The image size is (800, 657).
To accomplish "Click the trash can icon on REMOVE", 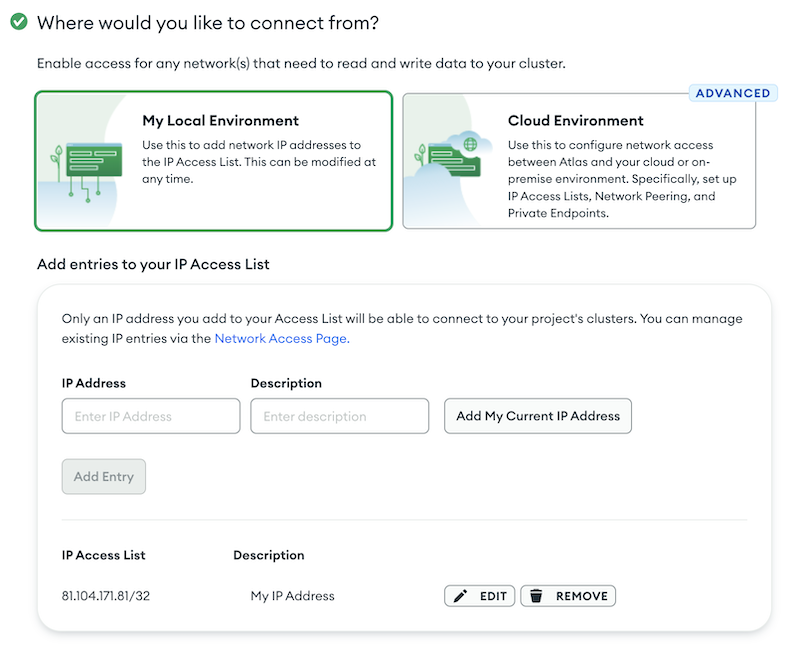I will [x=536, y=596].
